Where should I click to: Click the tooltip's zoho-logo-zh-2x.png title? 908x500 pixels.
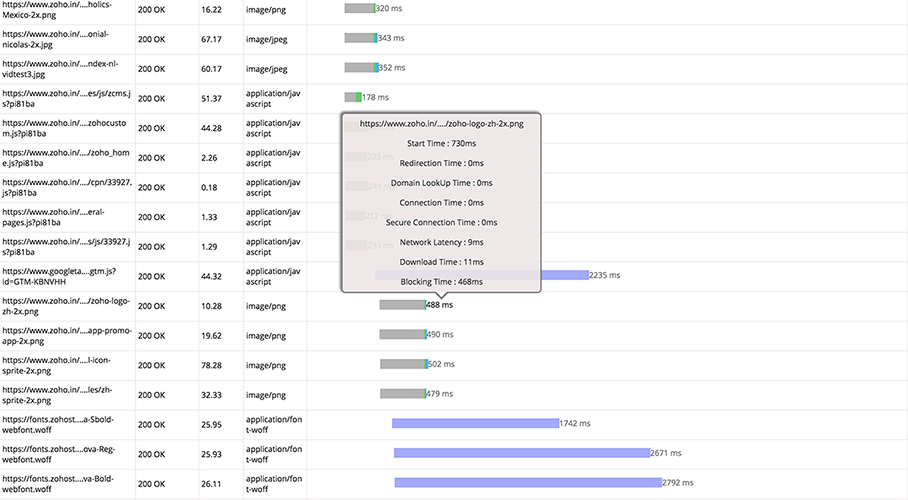tap(441, 124)
